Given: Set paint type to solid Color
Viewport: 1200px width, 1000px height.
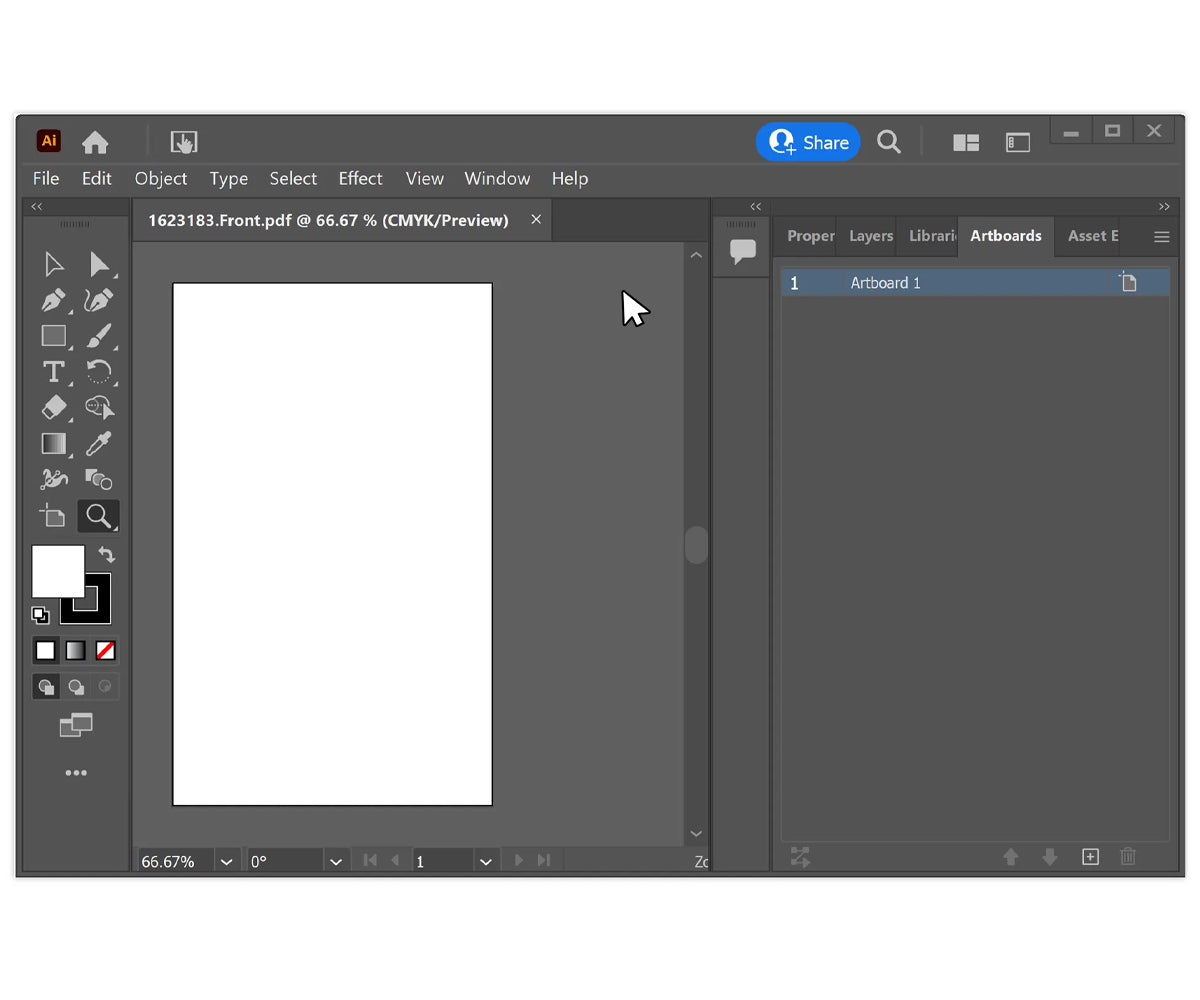Looking at the screenshot, I should coord(46,651).
